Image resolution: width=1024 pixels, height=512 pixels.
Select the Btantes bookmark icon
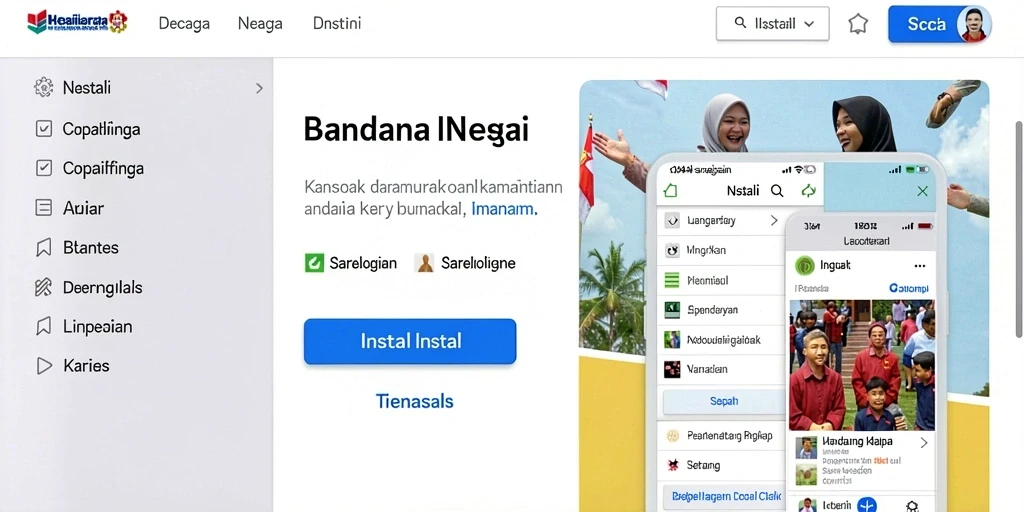coord(43,248)
